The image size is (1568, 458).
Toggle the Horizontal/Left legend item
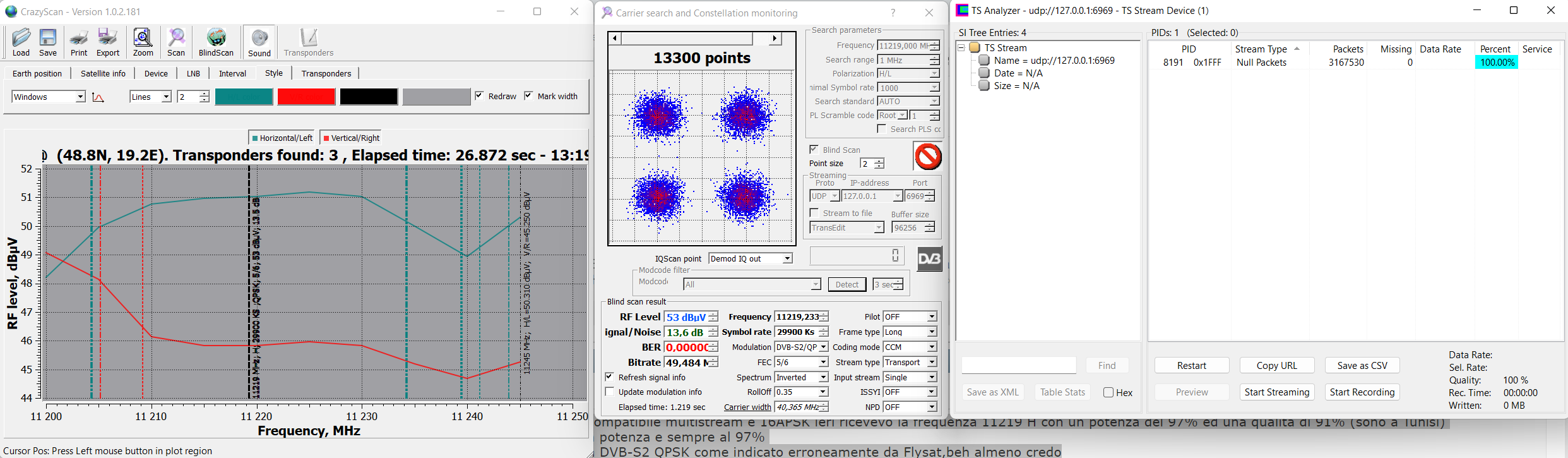282,138
